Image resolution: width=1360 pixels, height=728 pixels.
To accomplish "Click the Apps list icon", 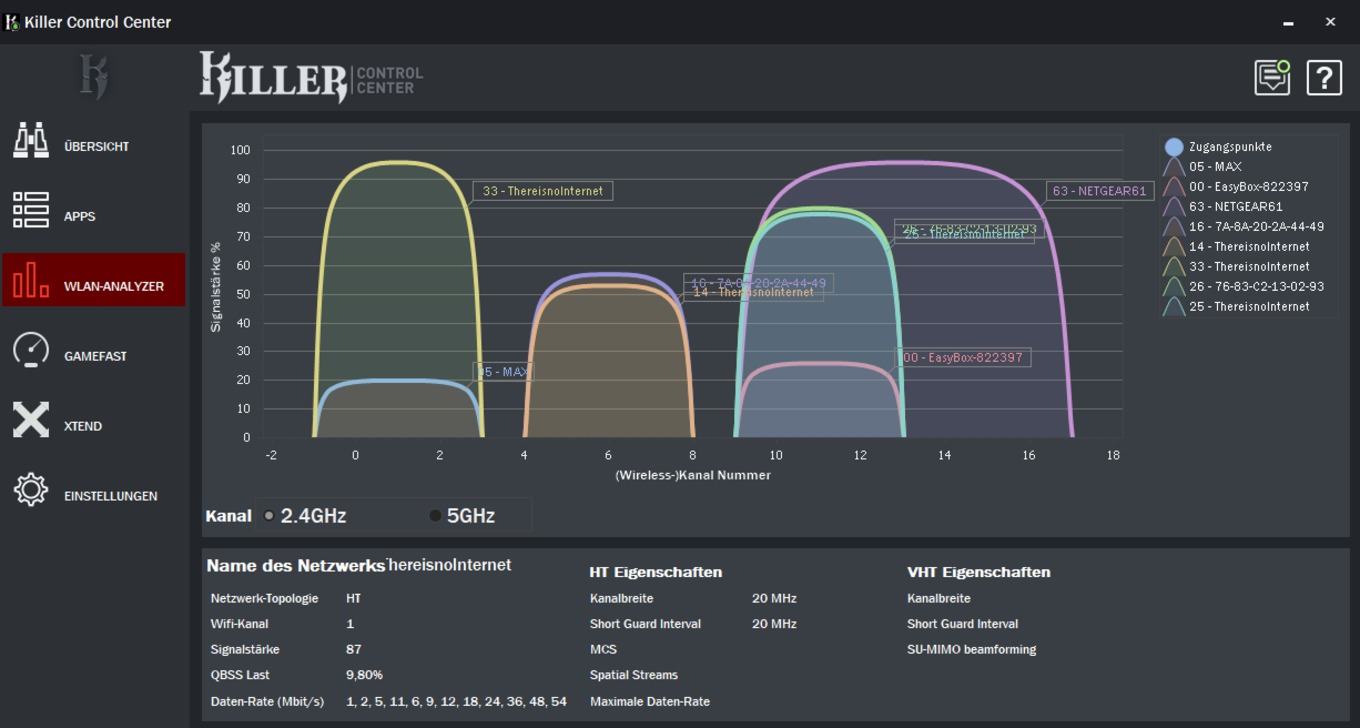I will tap(31, 210).
